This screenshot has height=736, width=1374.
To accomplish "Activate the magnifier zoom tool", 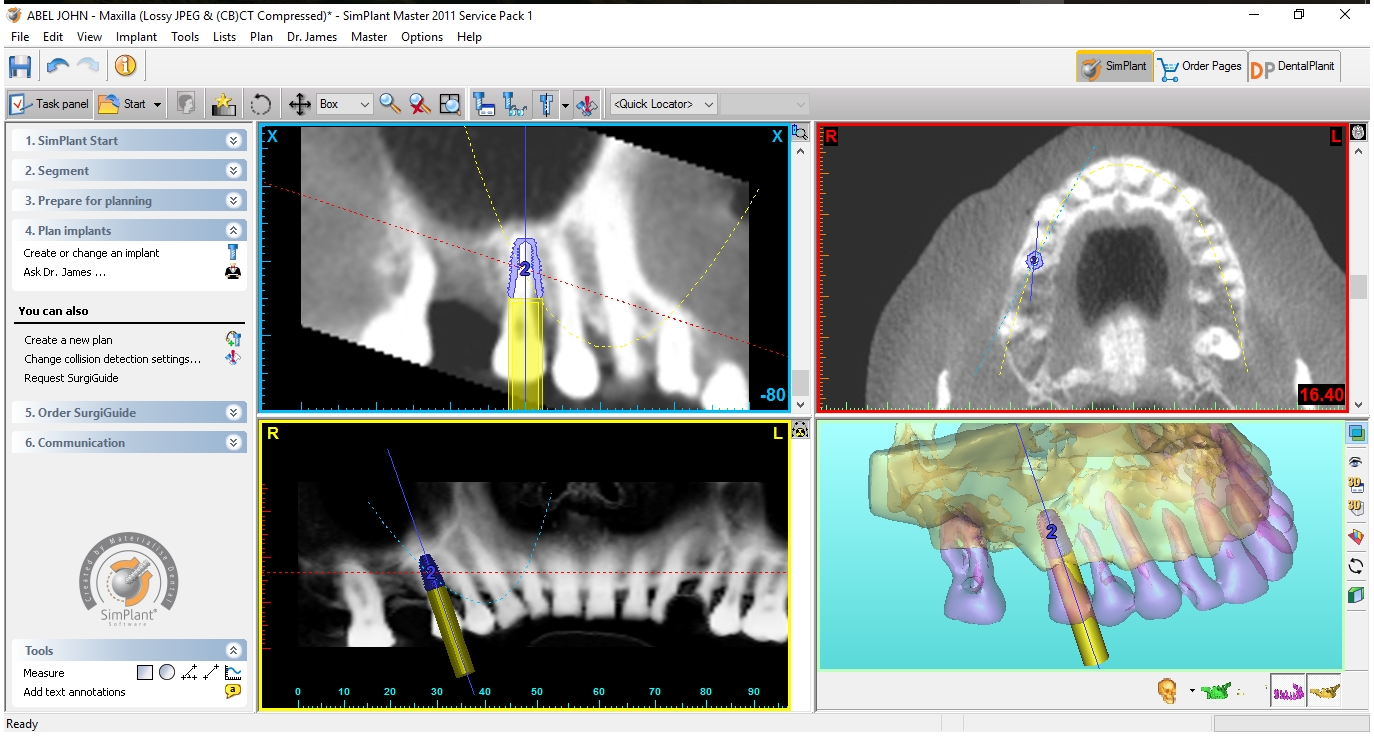I will coord(390,104).
